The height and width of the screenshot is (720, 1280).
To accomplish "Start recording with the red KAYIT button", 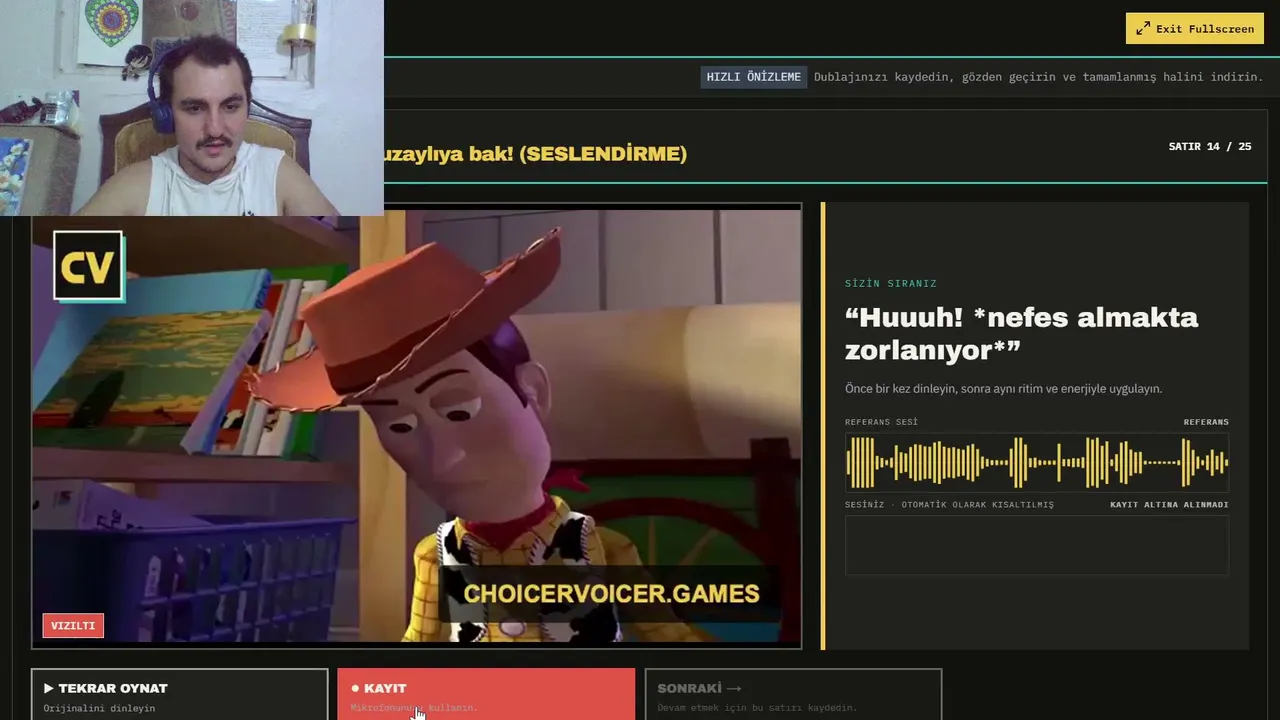I will [486, 694].
